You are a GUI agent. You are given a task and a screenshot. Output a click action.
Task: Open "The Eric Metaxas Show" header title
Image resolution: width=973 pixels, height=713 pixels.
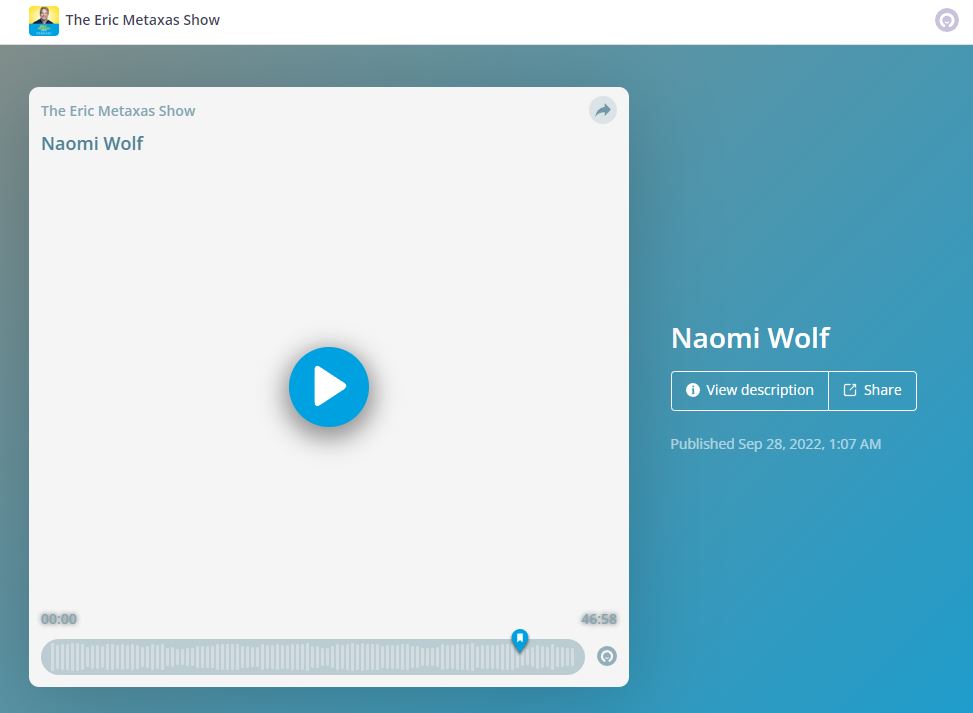(143, 20)
